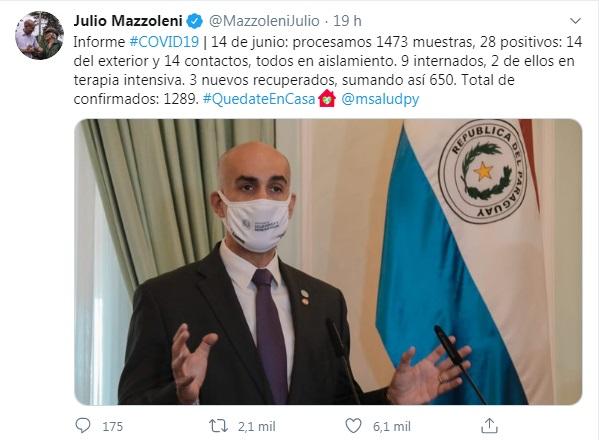Click the 6,1 mil likes count
The height and width of the screenshot is (440, 599).
[392, 426]
